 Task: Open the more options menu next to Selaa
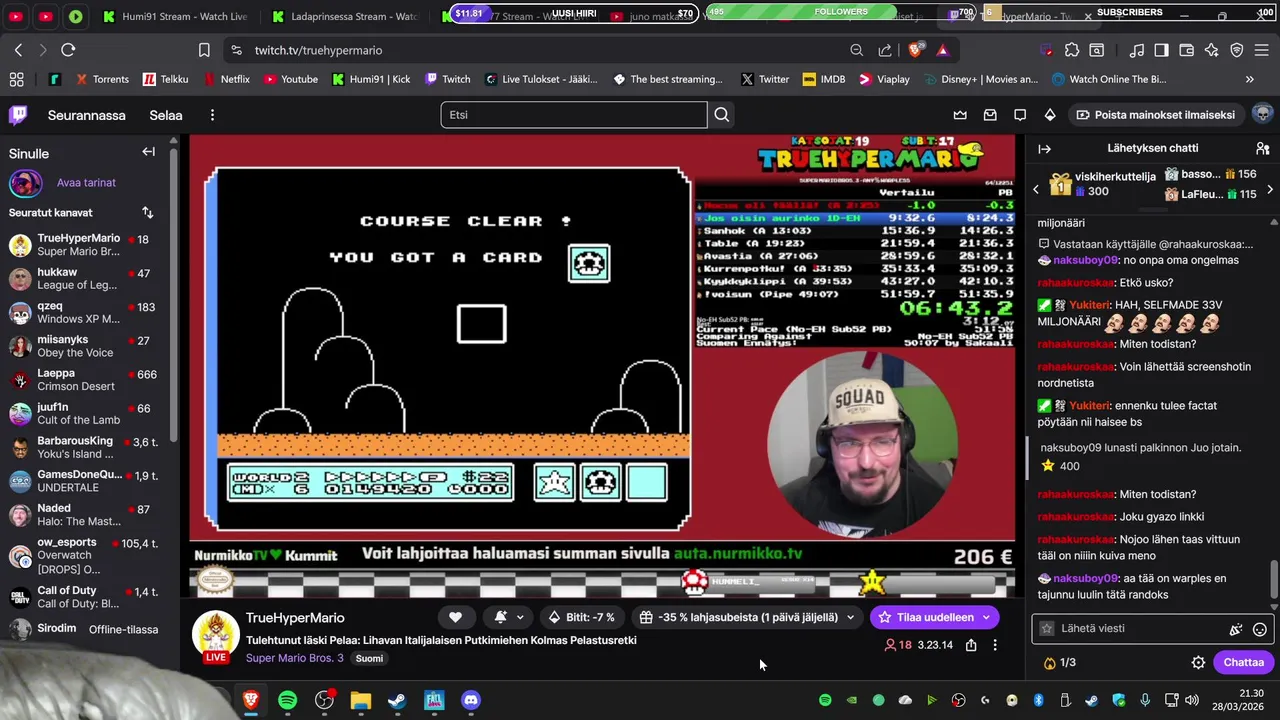[212, 115]
